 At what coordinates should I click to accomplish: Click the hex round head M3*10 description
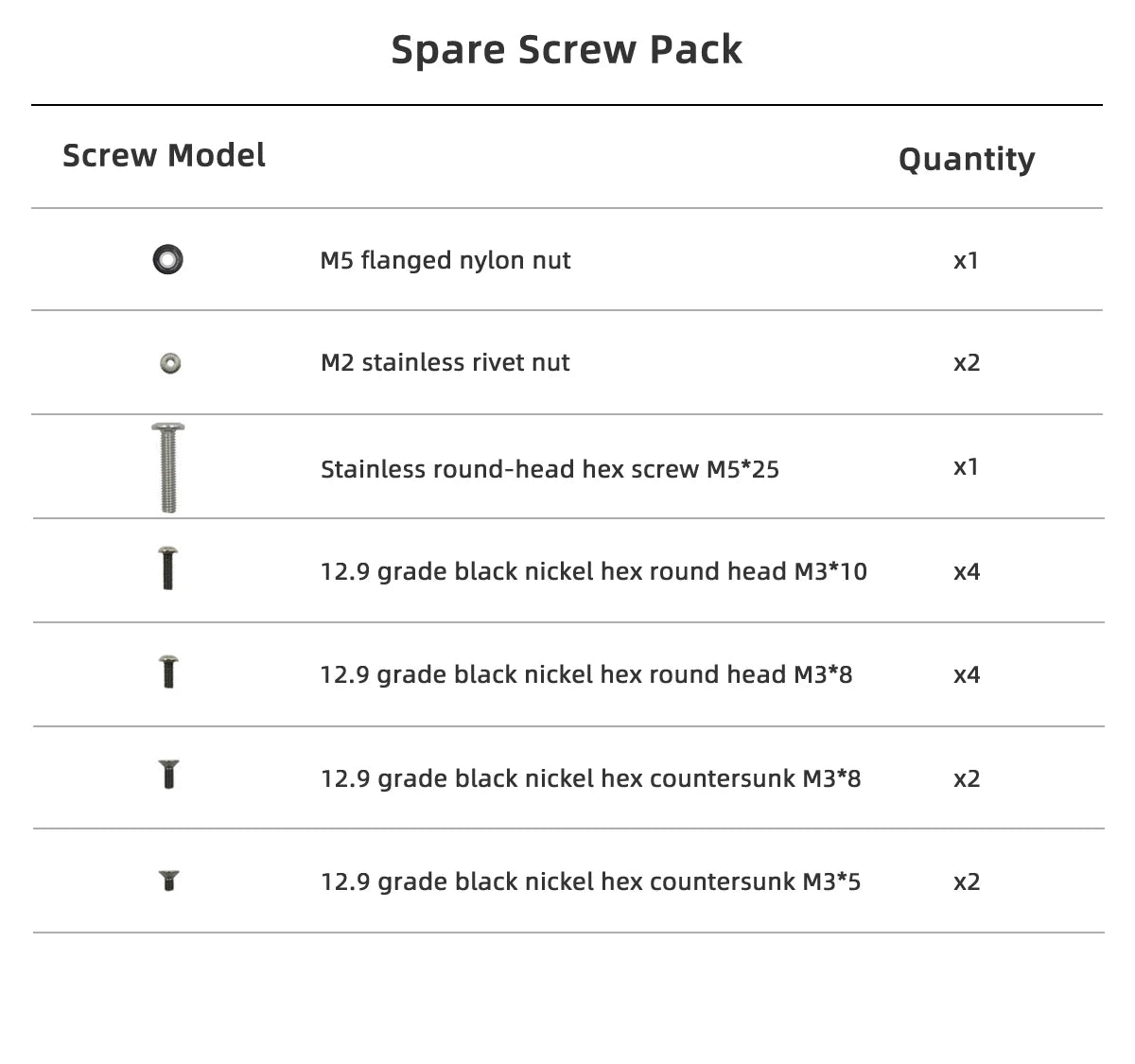[593, 571]
